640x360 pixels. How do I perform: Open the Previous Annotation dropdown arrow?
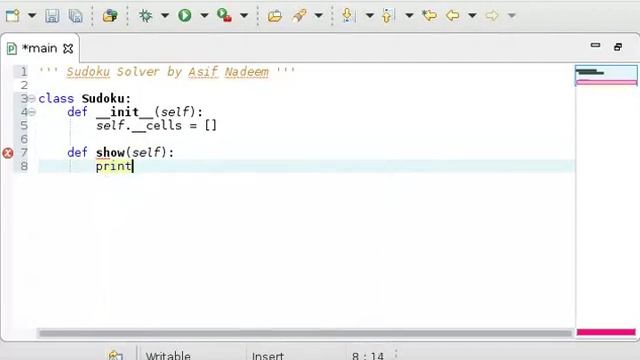[x=409, y=16]
